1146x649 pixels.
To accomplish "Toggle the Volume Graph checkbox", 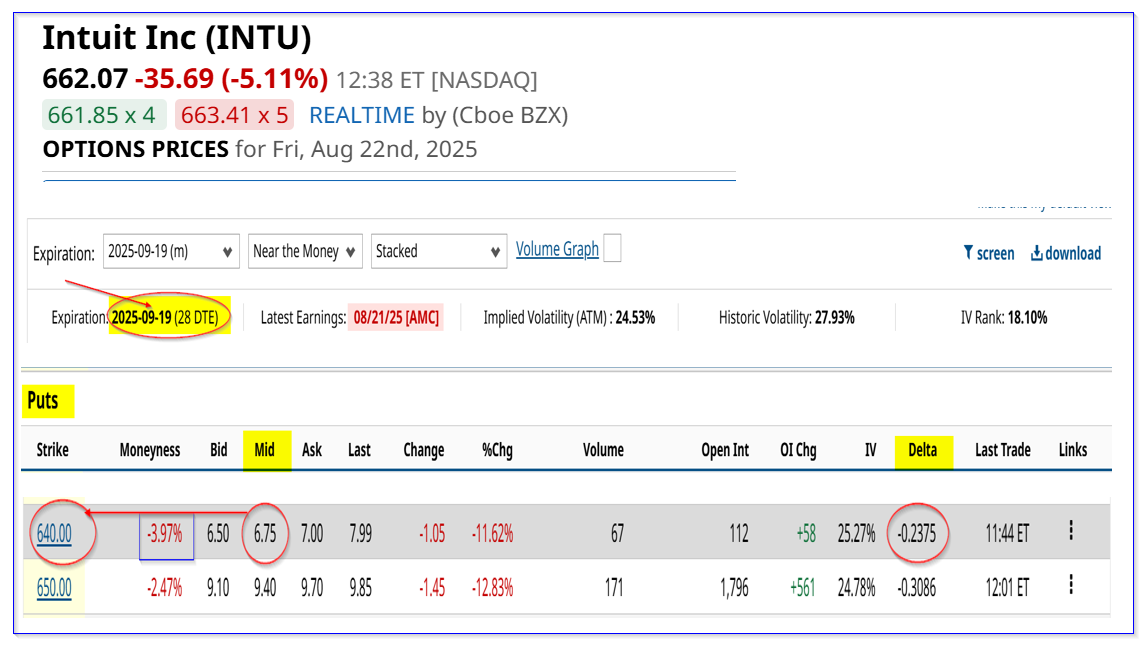I will pos(612,249).
